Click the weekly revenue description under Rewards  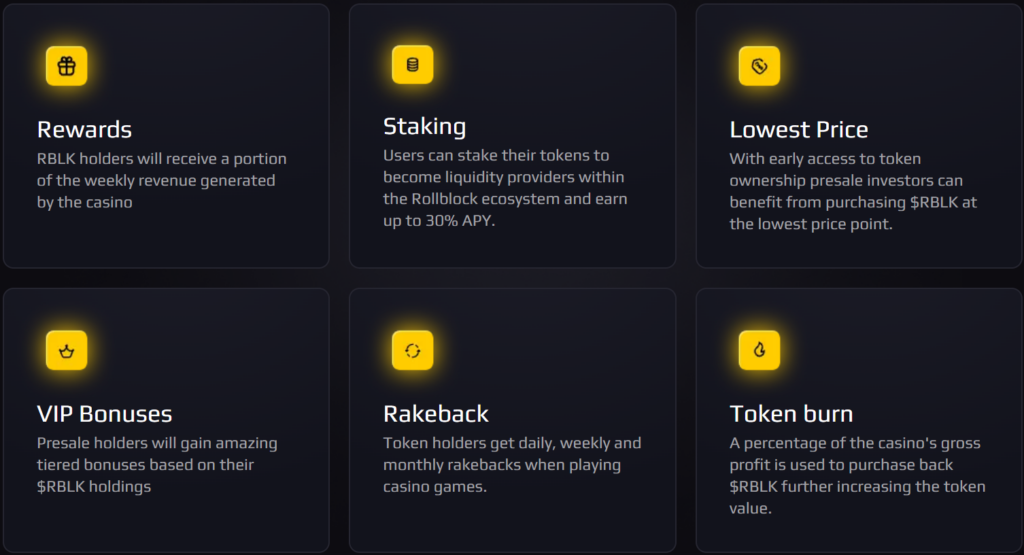click(161, 181)
